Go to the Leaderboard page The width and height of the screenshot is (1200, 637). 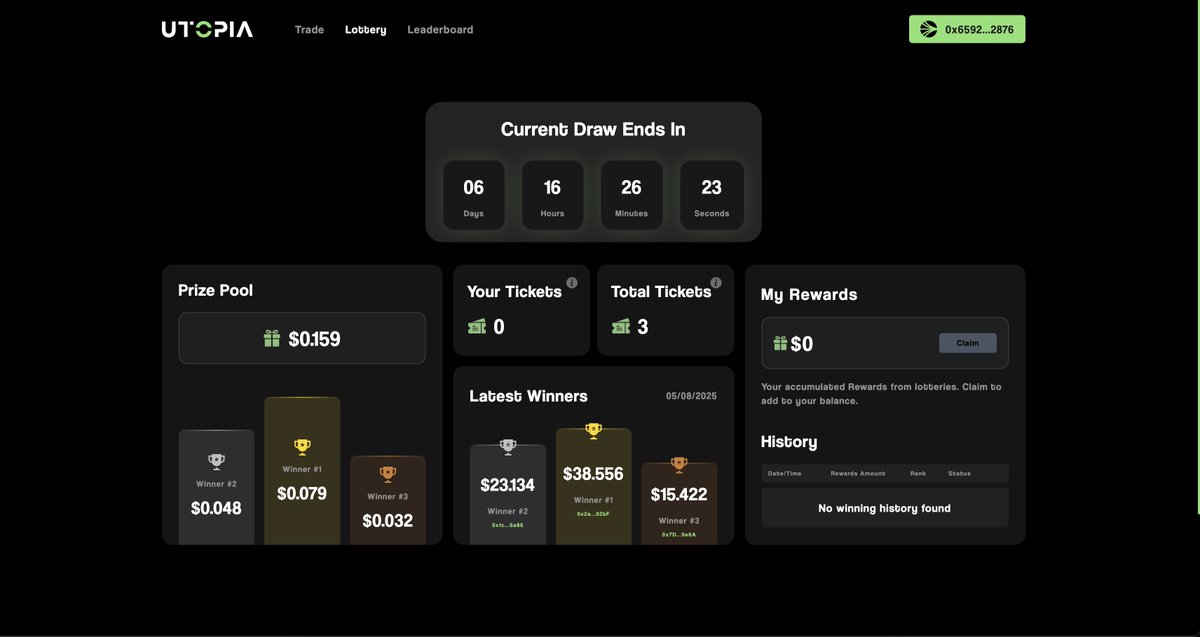pos(440,30)
